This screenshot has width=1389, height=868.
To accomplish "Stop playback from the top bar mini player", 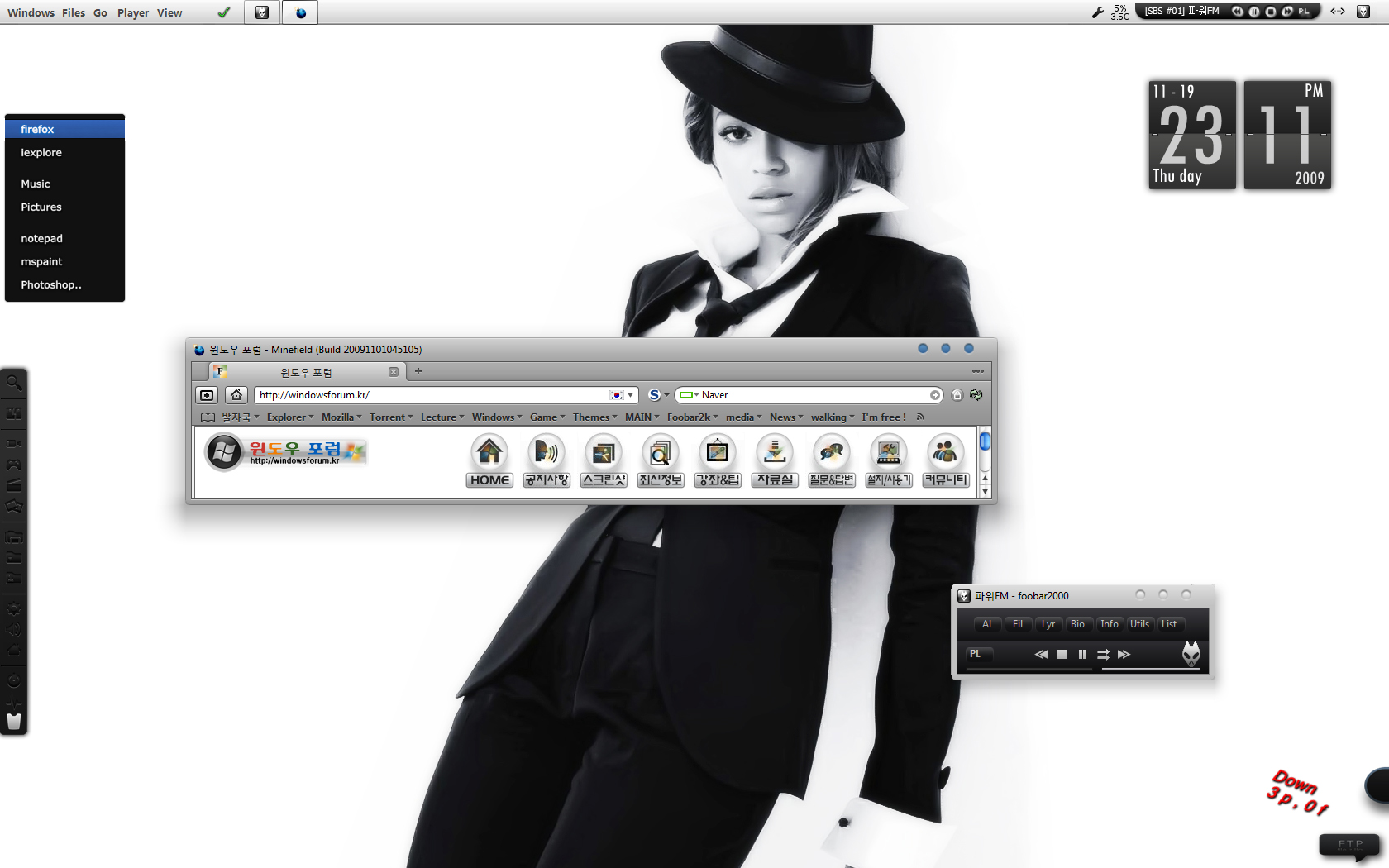I will (1271, 12).
